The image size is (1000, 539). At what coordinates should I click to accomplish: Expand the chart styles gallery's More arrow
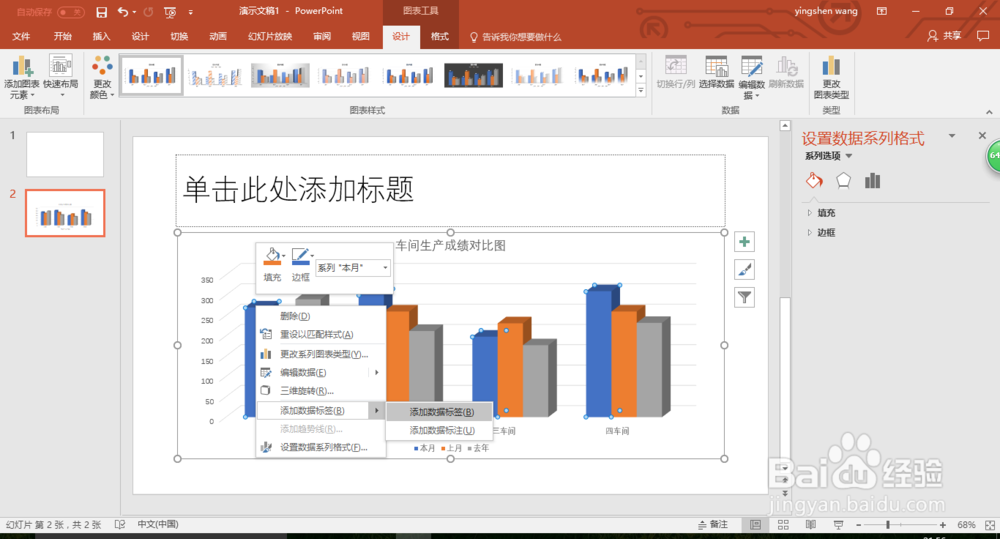click(x=641, y=91)
